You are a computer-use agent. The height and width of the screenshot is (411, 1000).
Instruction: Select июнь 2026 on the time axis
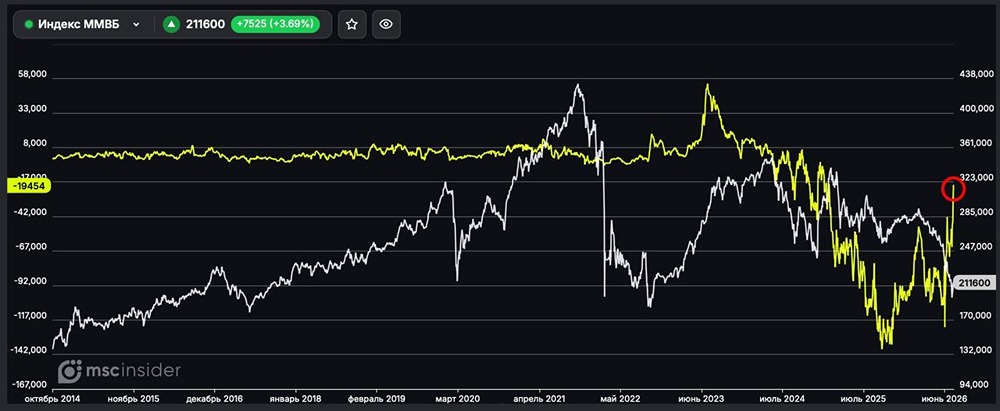click(x=945, y=398)
